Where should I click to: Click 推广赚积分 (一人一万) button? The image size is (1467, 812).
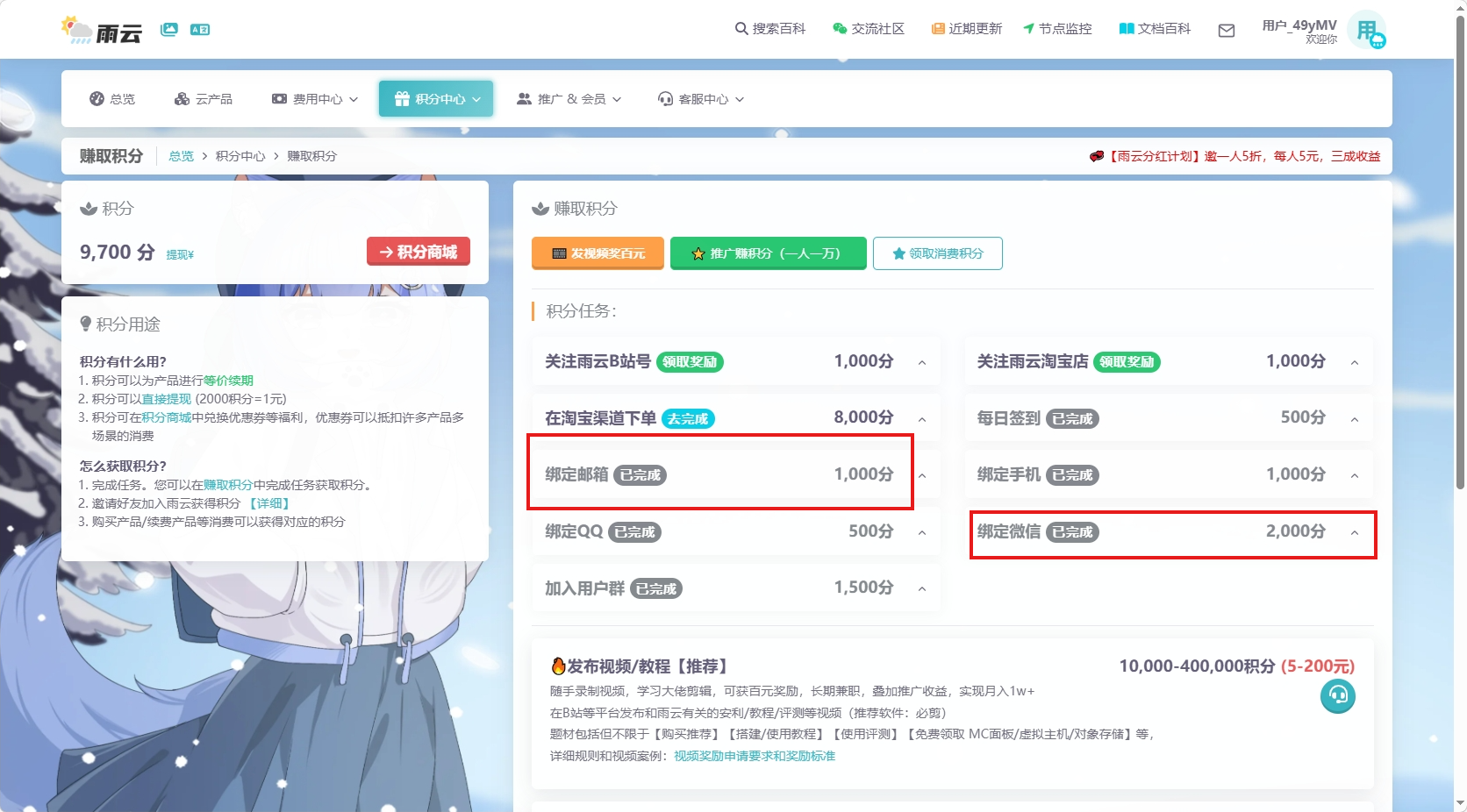(769, 253)
